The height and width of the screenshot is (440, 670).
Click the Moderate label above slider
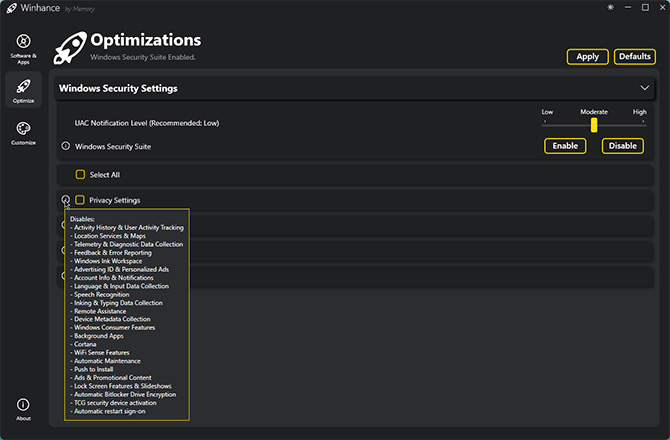click(594, 112)
